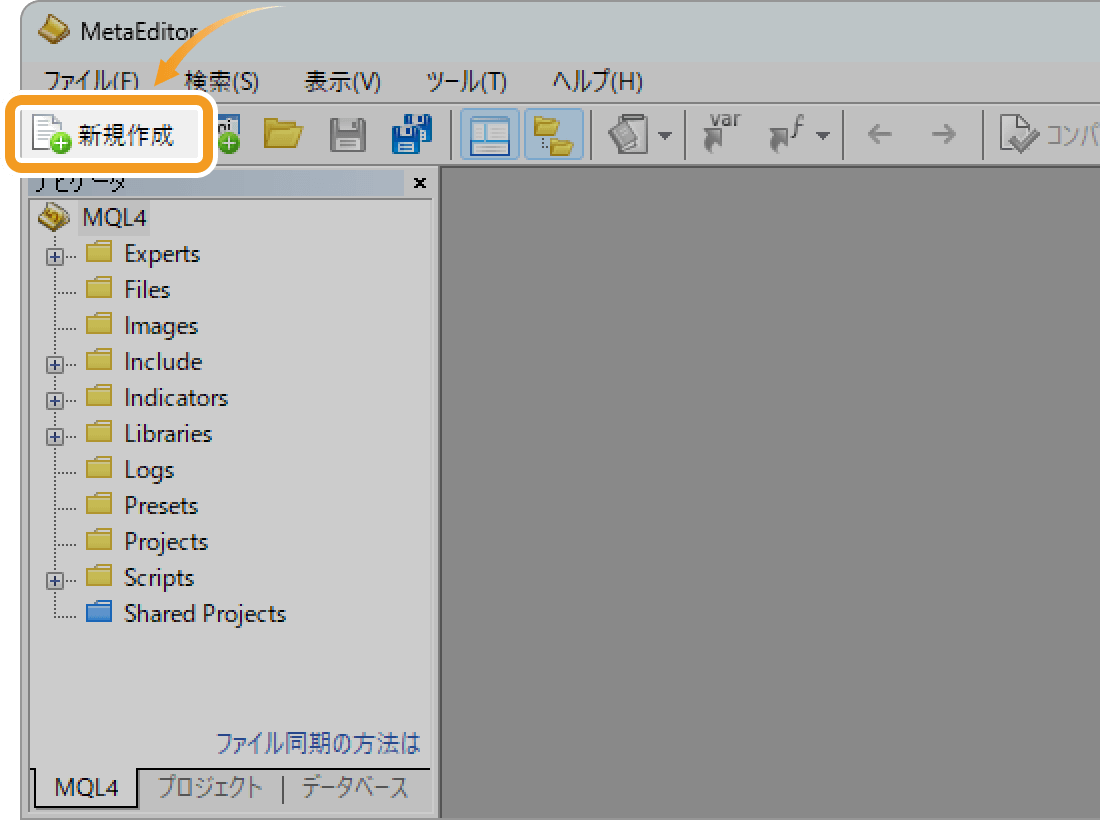Click the Save All blue floppies icon
The height and width of the screenshot is (820, 1100).
(x=412, y=133)
